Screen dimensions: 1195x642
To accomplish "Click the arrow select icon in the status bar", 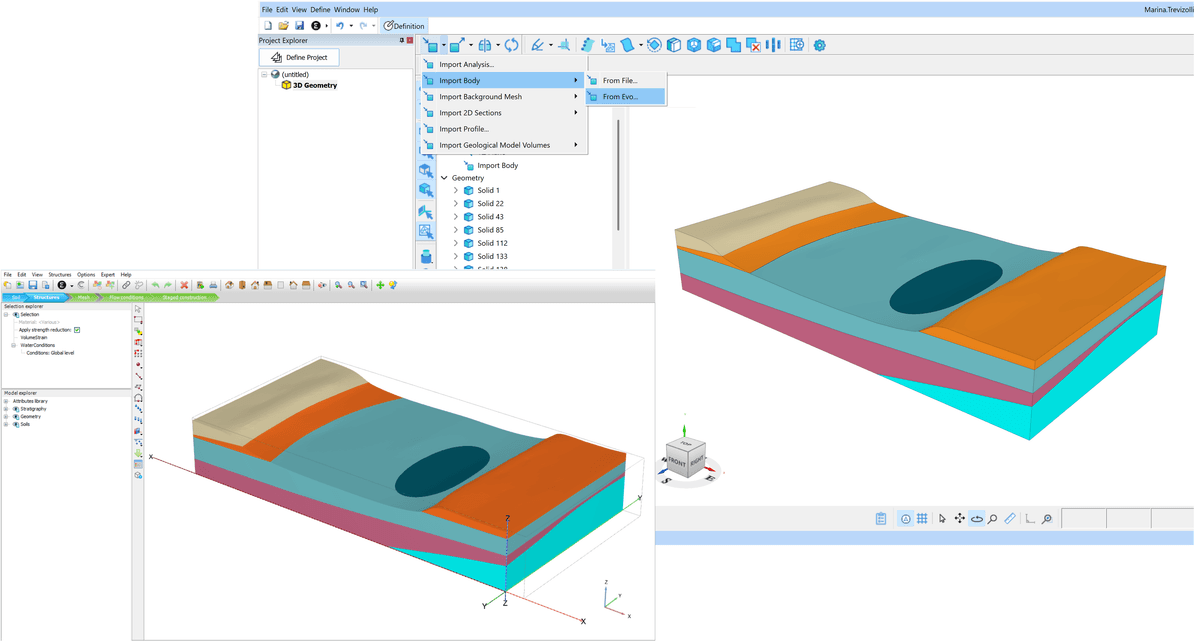I will click(942, 518).
